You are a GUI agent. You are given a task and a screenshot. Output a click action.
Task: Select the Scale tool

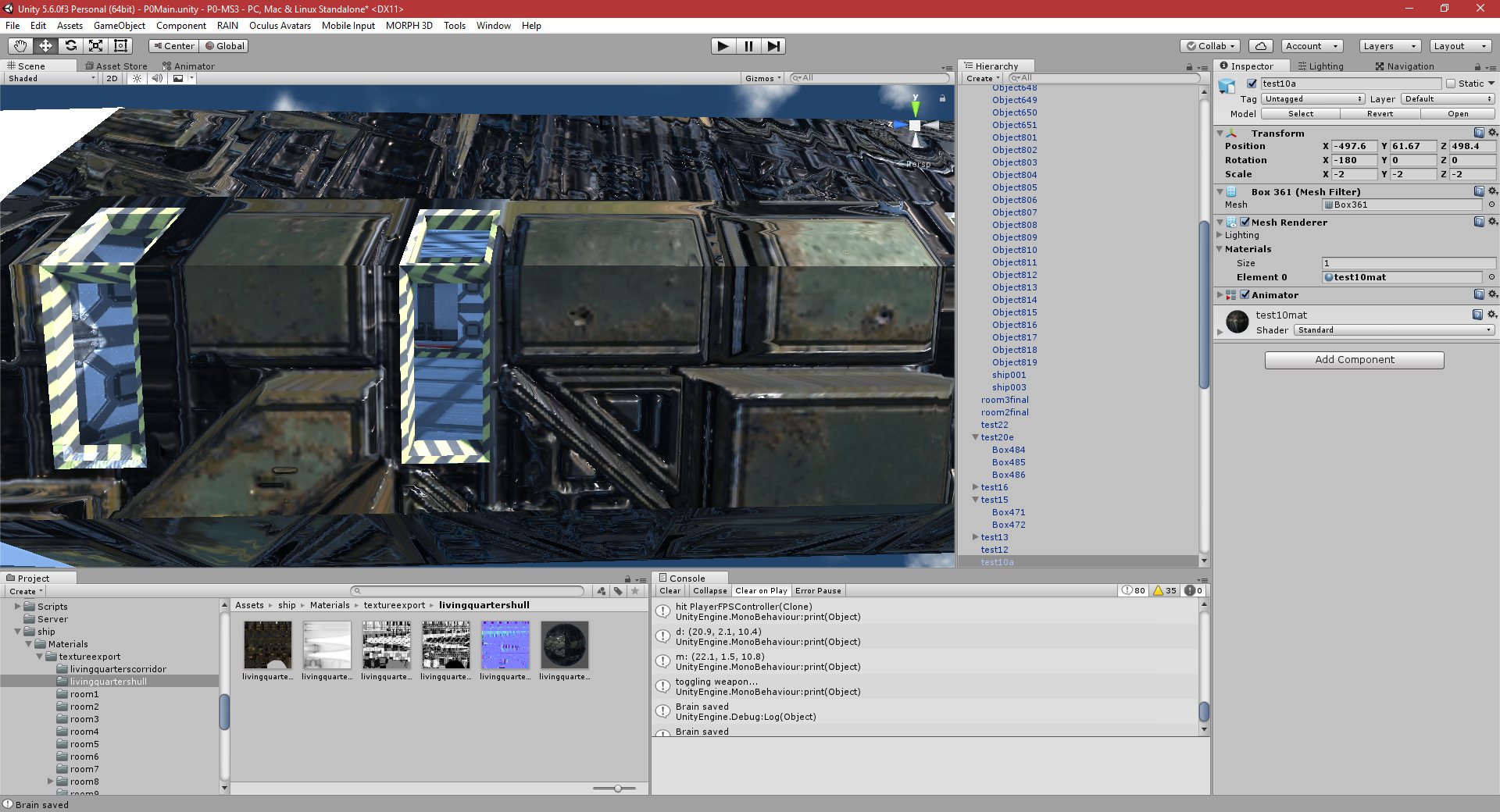96,46
